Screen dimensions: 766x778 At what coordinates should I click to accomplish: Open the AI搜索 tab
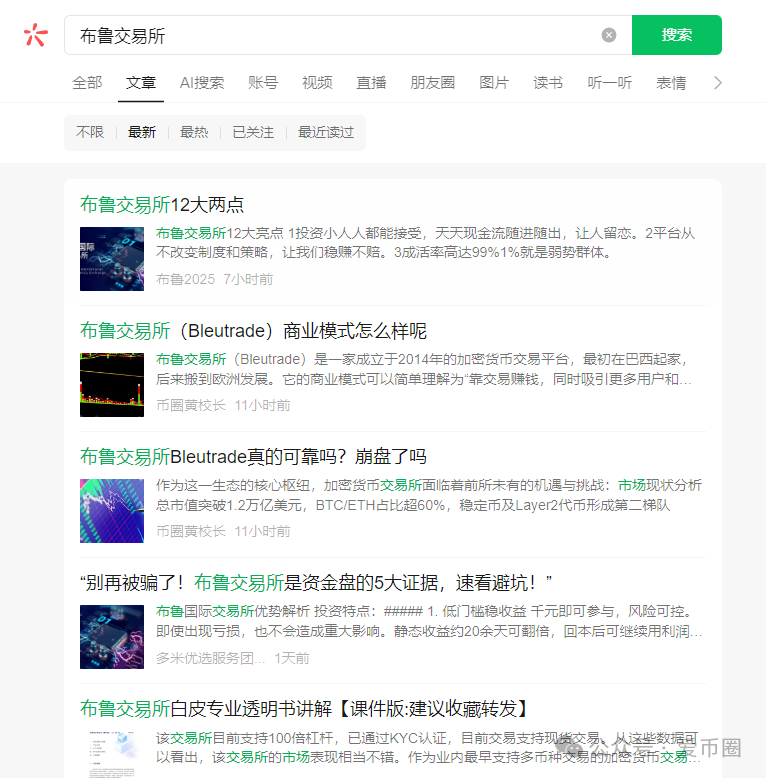pyautogui.click(x=202, y=82)
